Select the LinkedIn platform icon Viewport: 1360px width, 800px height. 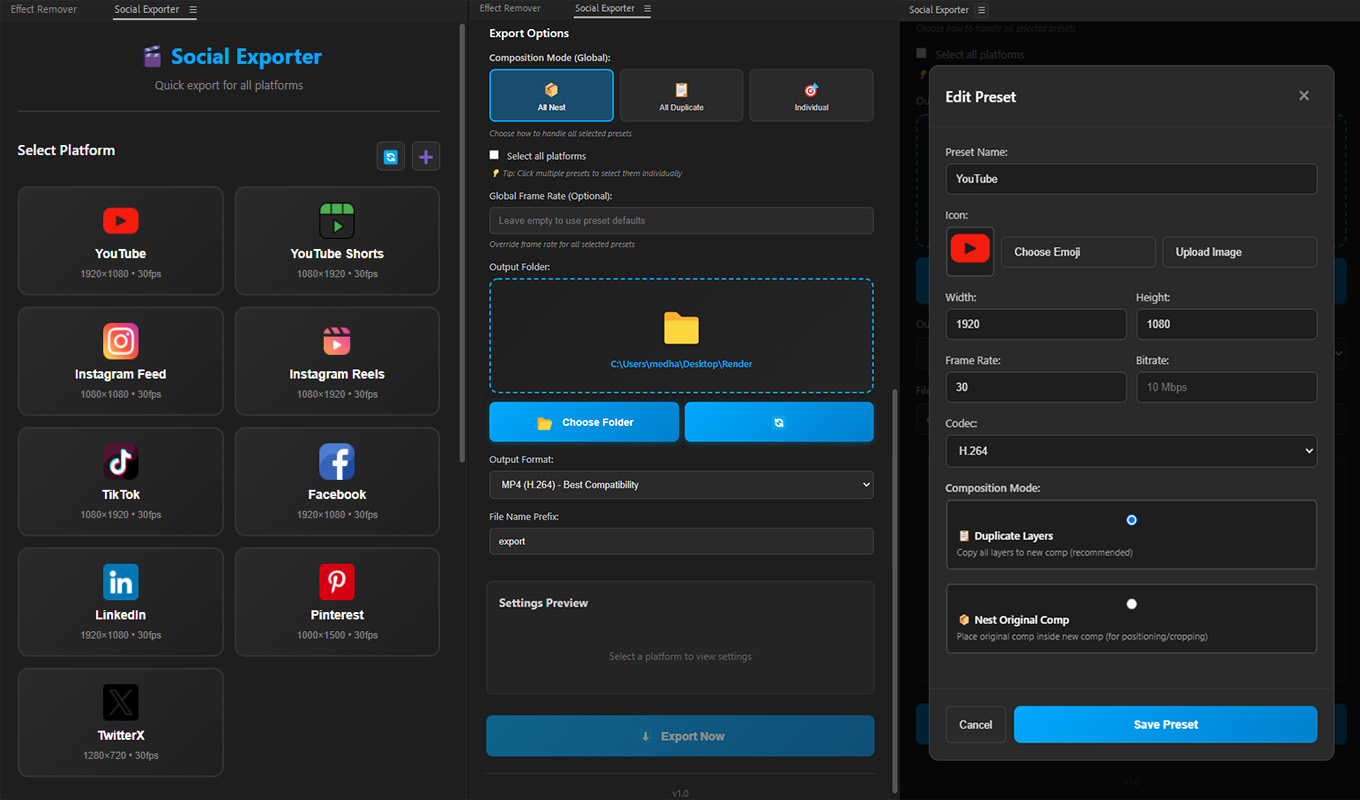(x=121, y=582)
